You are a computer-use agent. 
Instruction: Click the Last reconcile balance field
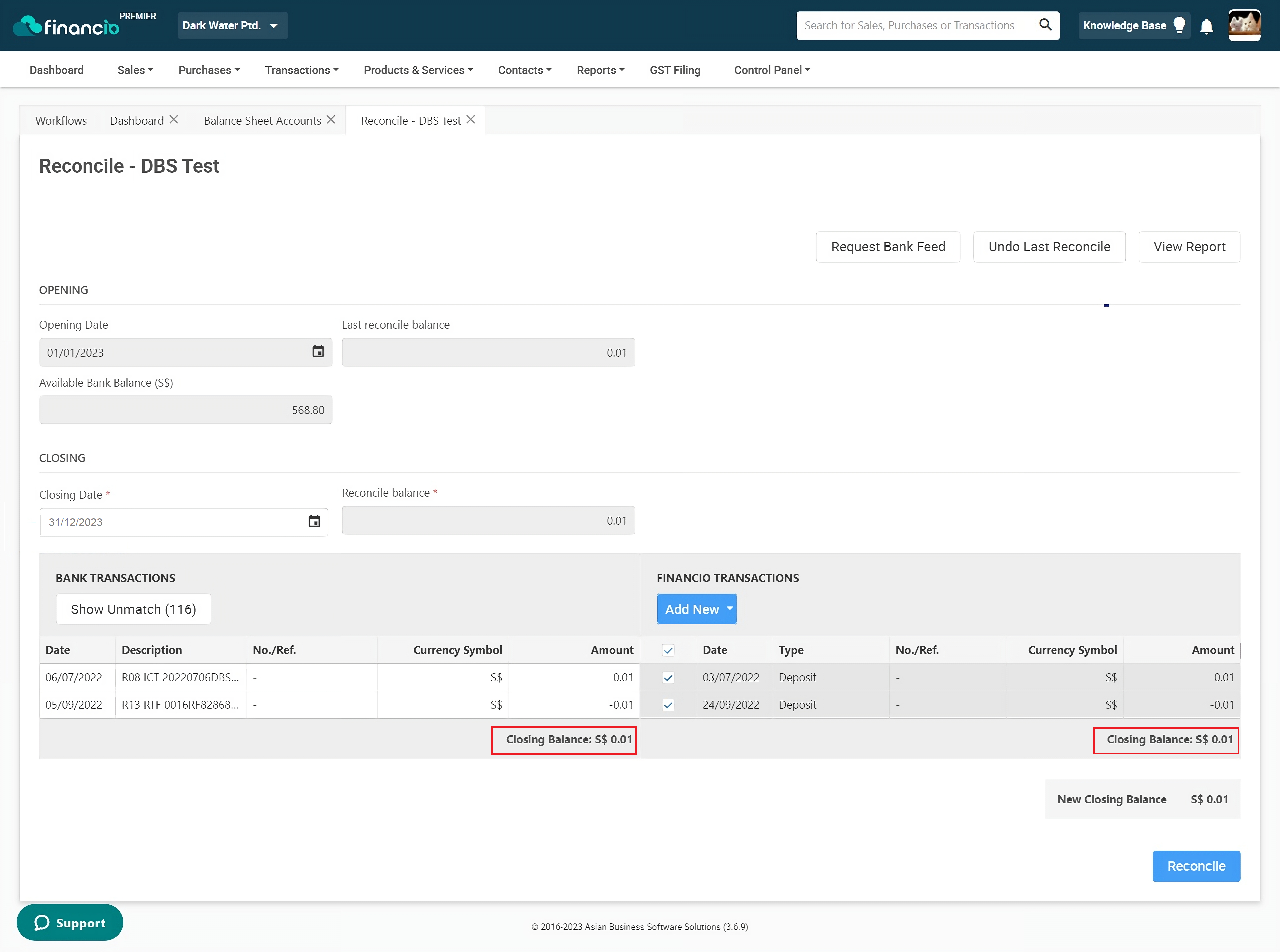[x=488, y=352]
